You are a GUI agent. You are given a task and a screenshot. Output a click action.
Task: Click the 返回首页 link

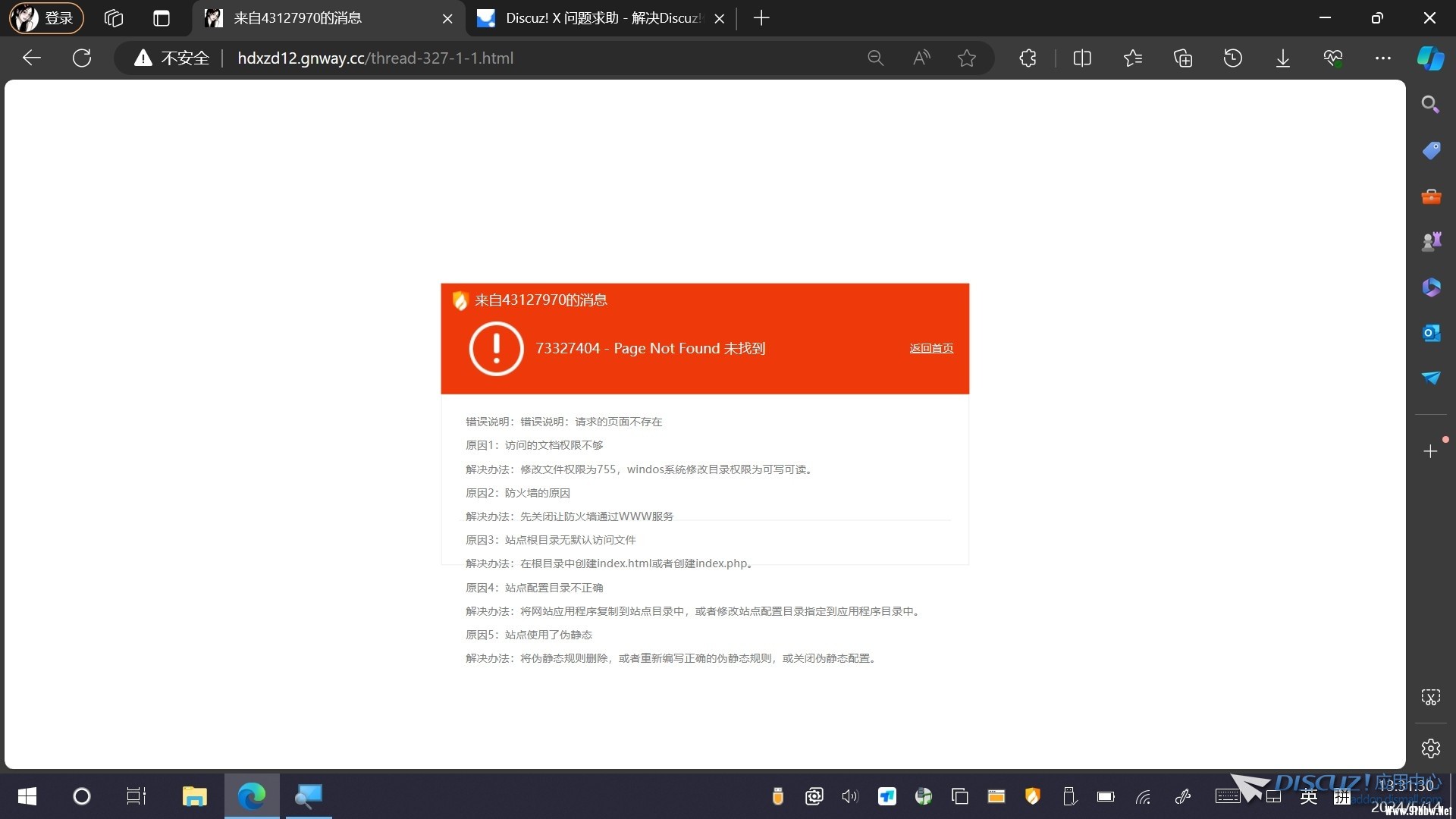[931, 348]
